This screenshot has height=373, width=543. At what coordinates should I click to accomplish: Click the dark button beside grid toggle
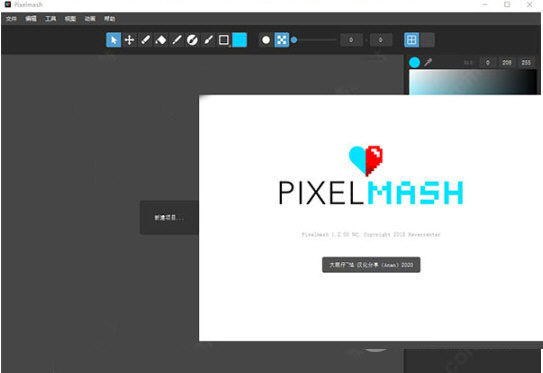pos(427,40)
